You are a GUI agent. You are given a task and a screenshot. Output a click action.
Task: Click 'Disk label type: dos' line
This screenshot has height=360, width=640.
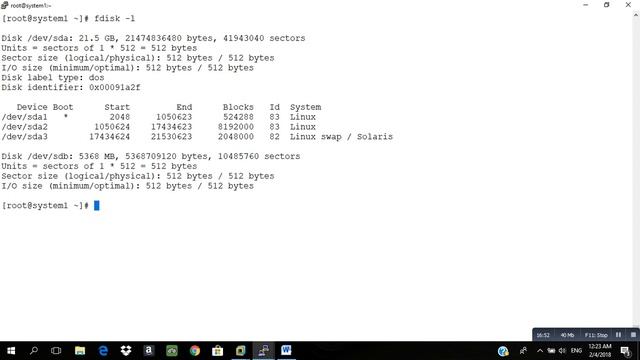[53, 78]
